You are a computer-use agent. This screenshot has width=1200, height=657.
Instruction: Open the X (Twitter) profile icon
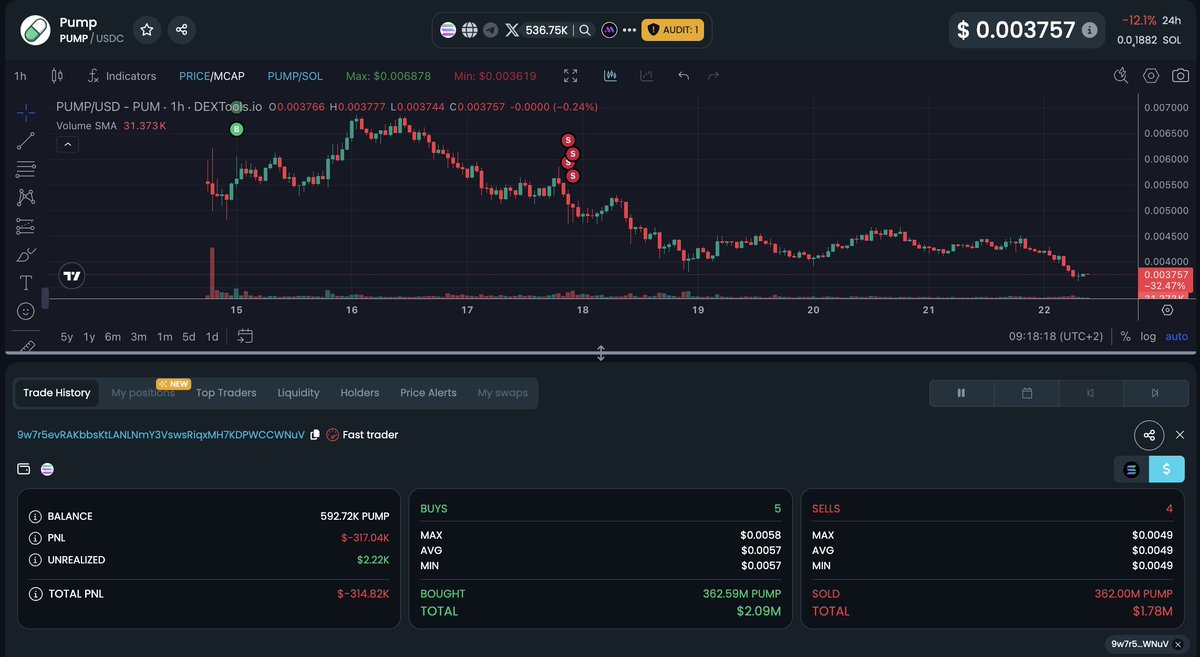[x=512, y=30]
